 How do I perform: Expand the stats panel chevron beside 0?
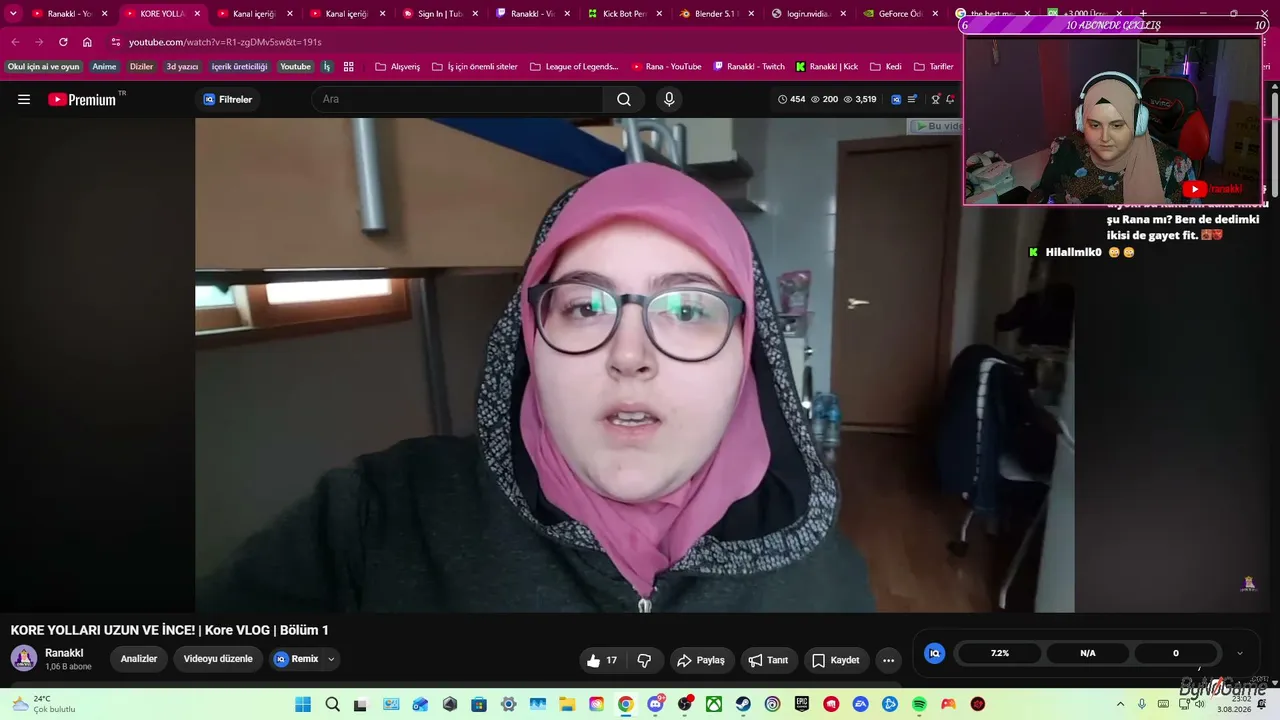[1240, 654]
